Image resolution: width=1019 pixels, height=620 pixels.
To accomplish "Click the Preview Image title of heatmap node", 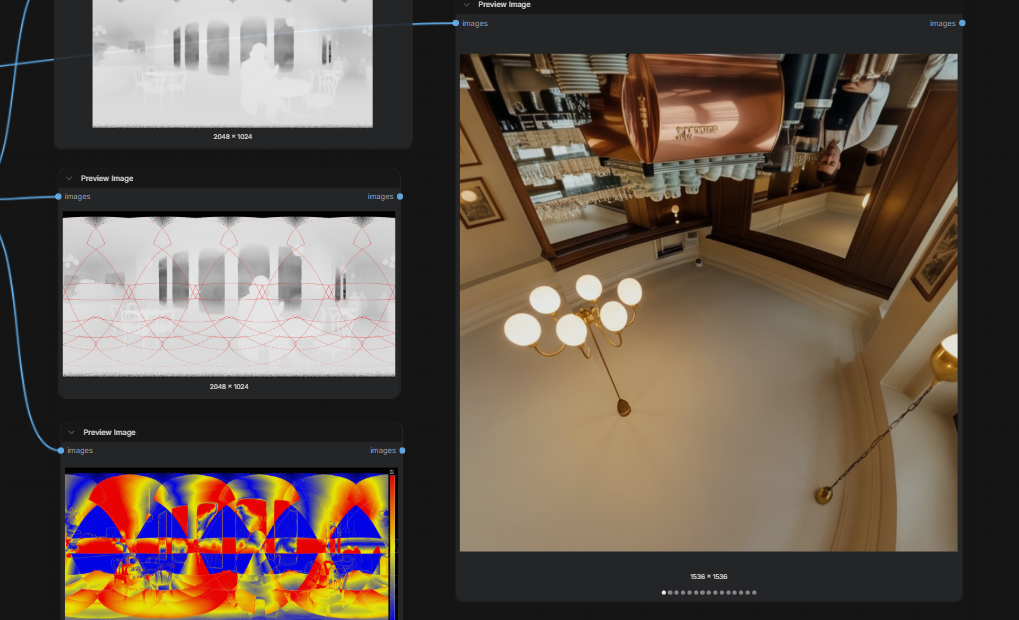I will click(109, 432).
